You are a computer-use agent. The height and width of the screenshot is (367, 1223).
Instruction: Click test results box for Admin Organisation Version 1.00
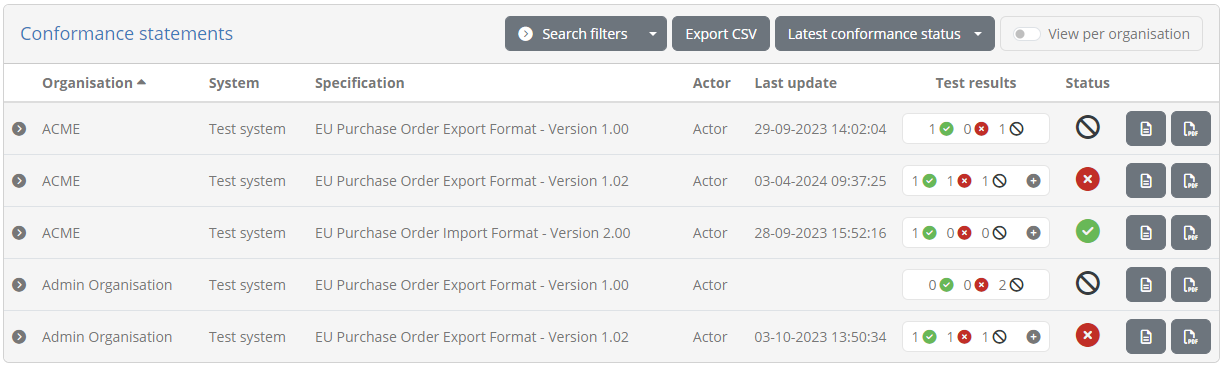point(976,285)
